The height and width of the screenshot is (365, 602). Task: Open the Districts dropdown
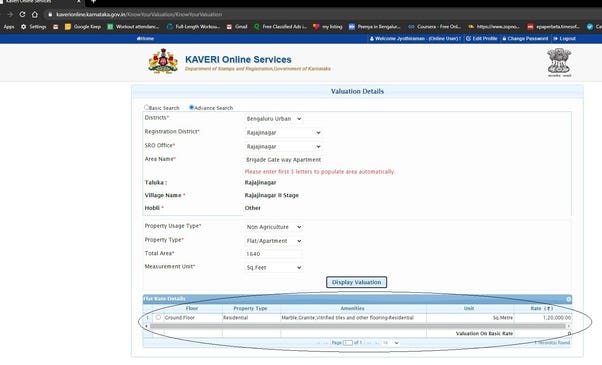click(x=274, y=119)
